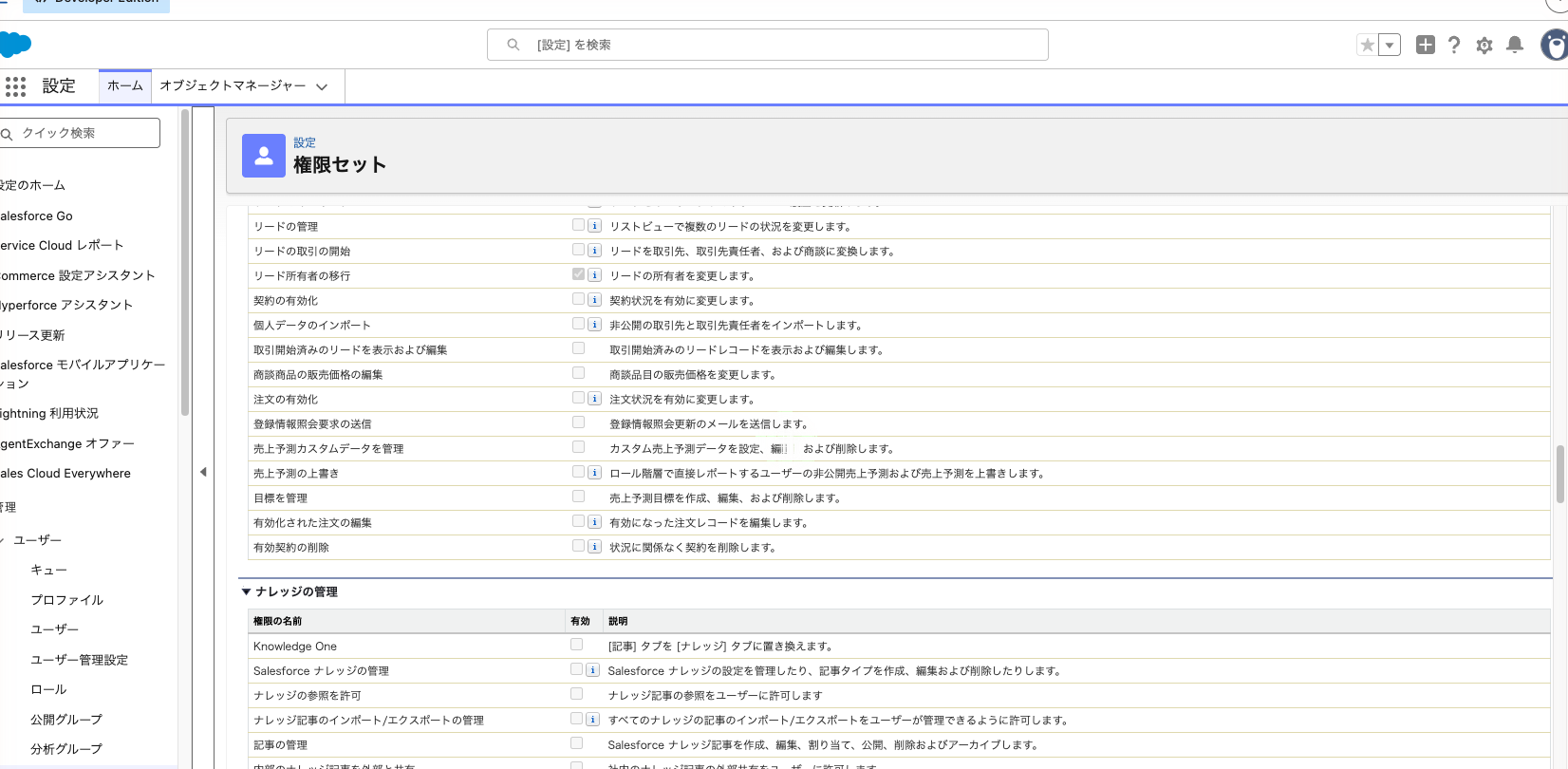Click the permission set header icon
Screen dimensions: 1568x769
(264, 156)
